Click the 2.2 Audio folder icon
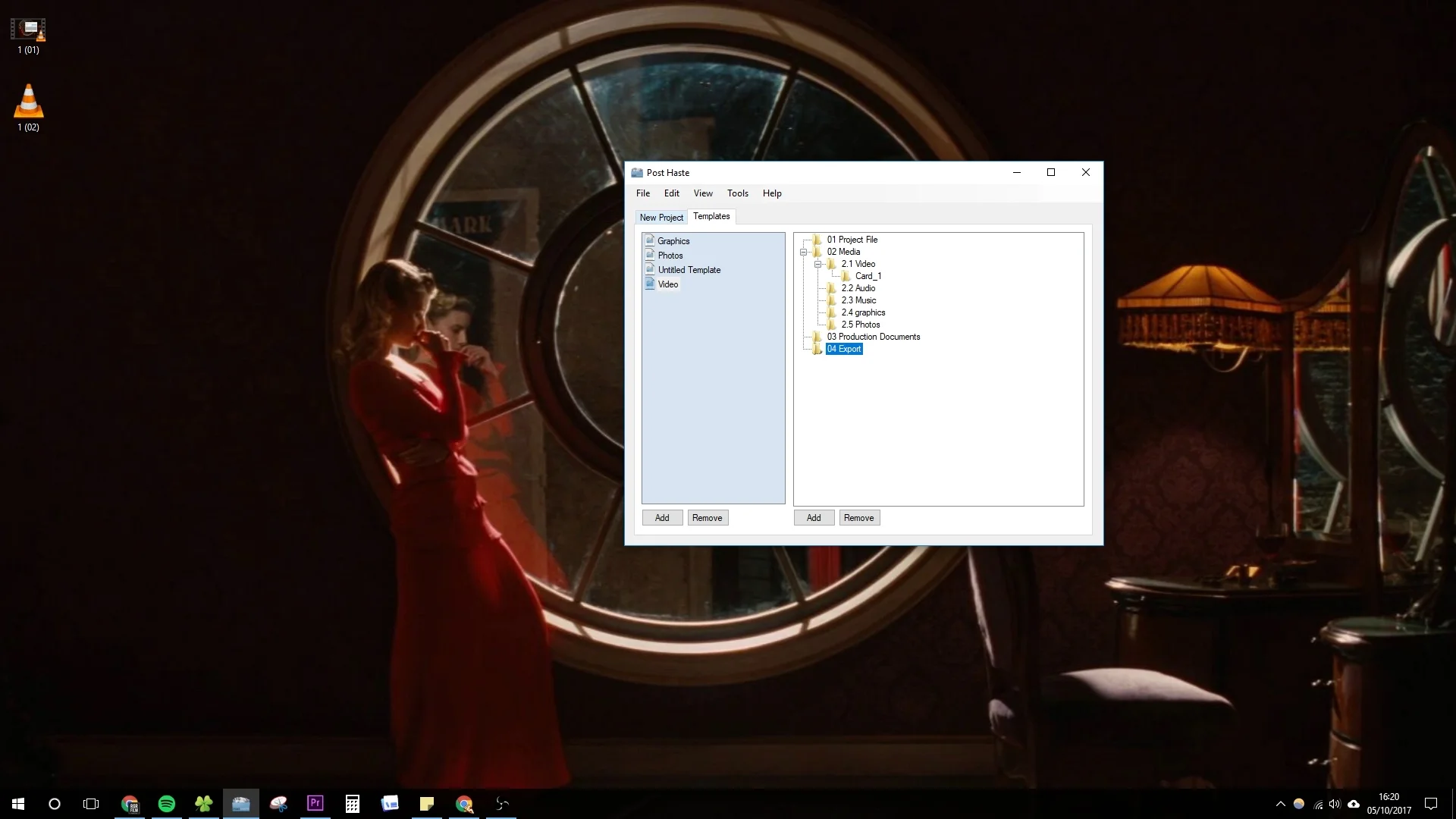1456x819 pixels. click(832, 288)
